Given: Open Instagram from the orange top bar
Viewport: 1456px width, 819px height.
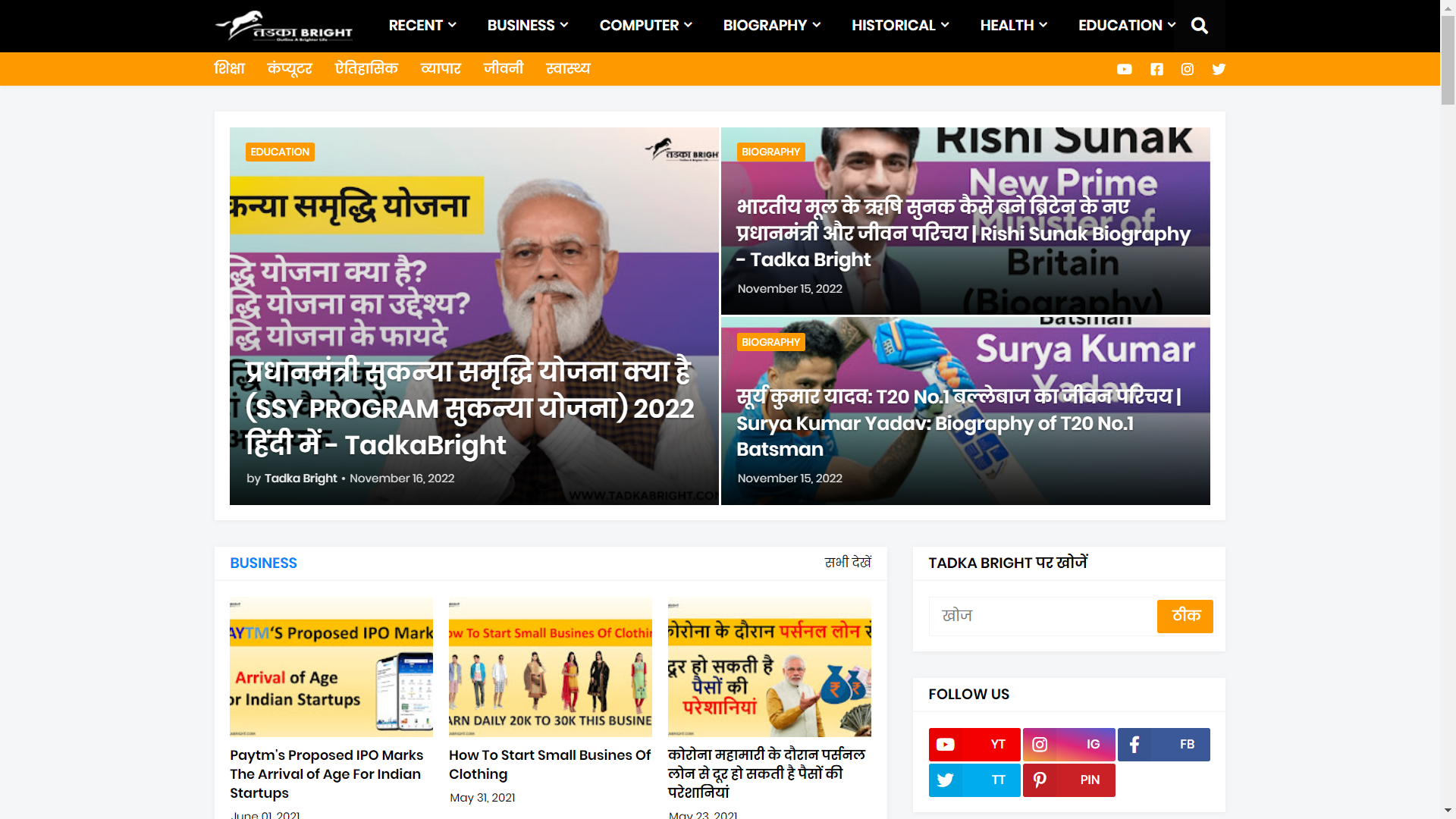Looking at the screenshot, I should (1188, 69).
